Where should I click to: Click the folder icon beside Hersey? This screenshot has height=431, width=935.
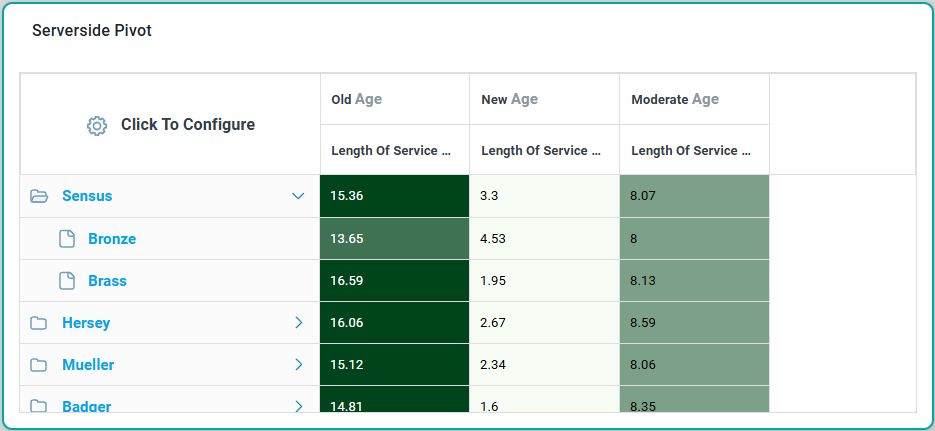point(39,323)
